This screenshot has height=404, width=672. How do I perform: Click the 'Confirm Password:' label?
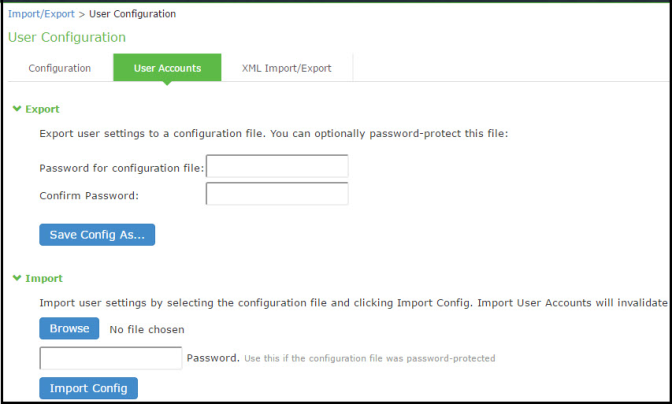click(88, 195)
